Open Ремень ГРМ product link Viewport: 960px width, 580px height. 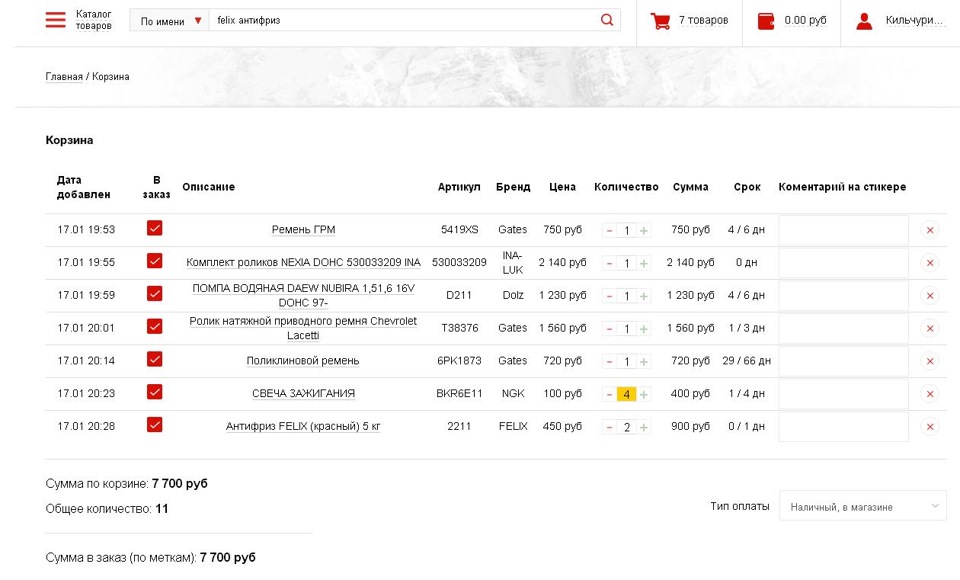point(303,230)
